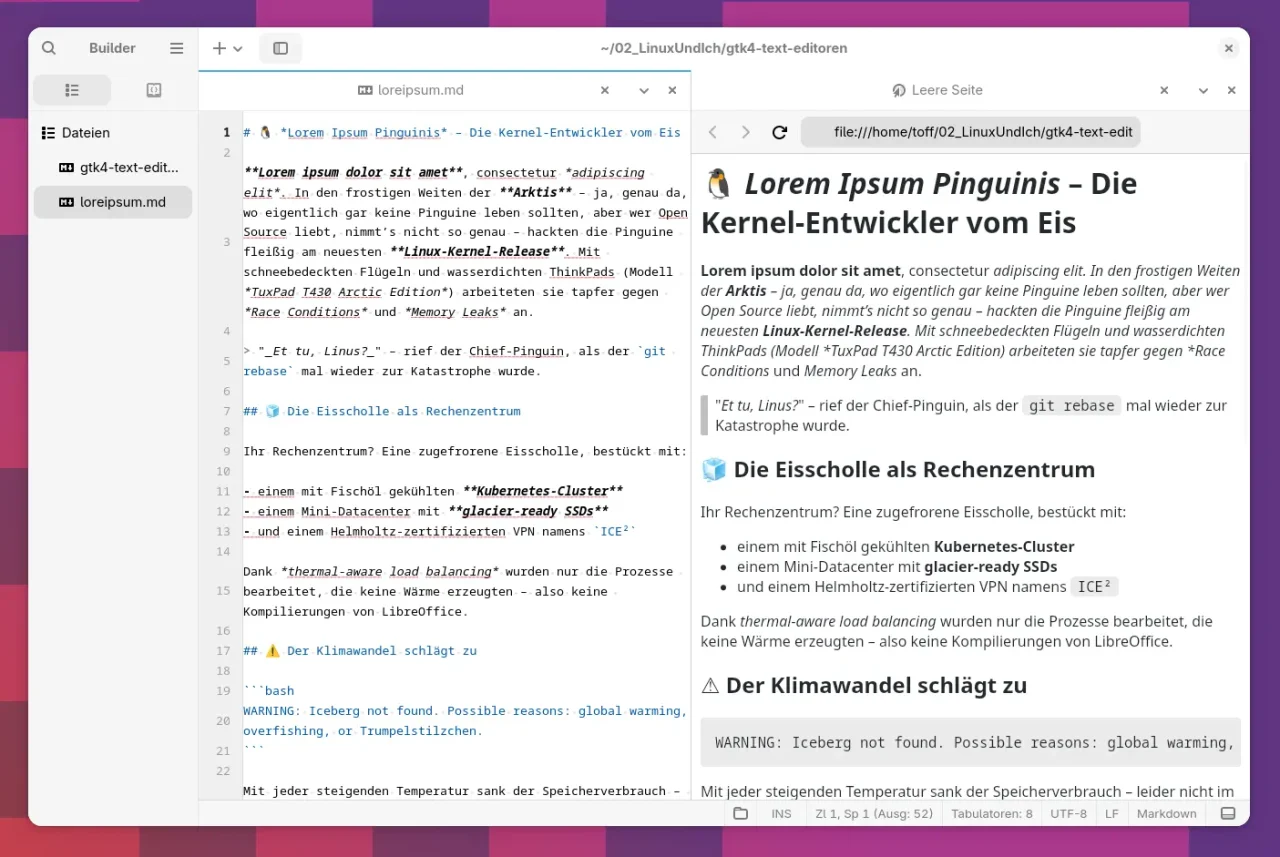
Task: Expand the dropdown arrow next to plus button
Action: (238, 48)
